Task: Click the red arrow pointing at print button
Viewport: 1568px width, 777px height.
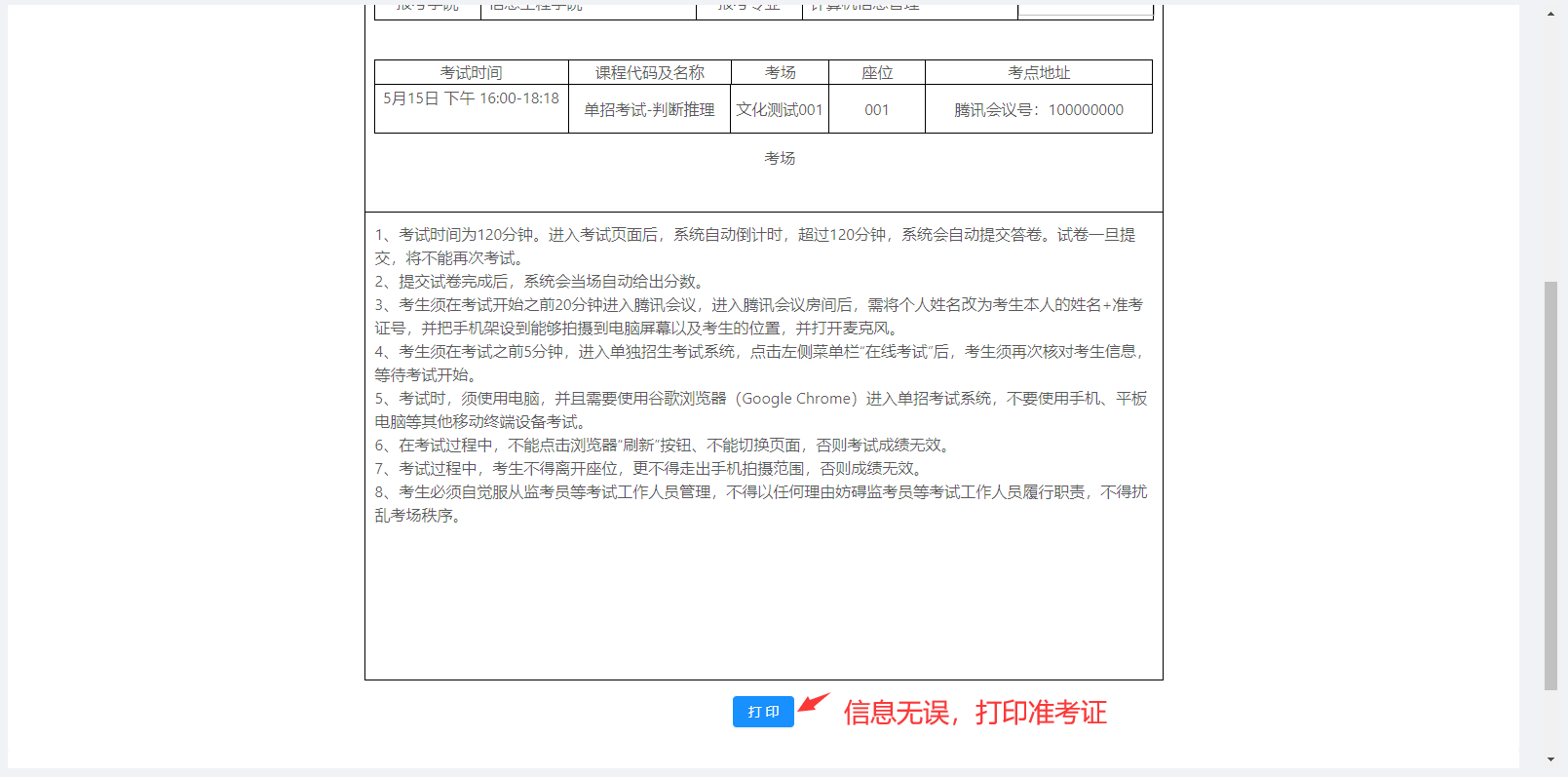Action: coord(814,702)
